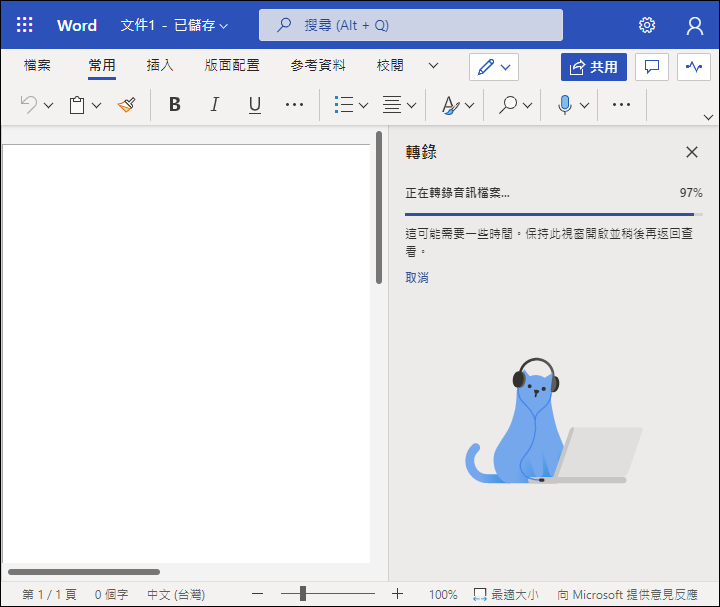Click the bullet list icon
Viewport: 720px width, 607px height.
[344, 105]
